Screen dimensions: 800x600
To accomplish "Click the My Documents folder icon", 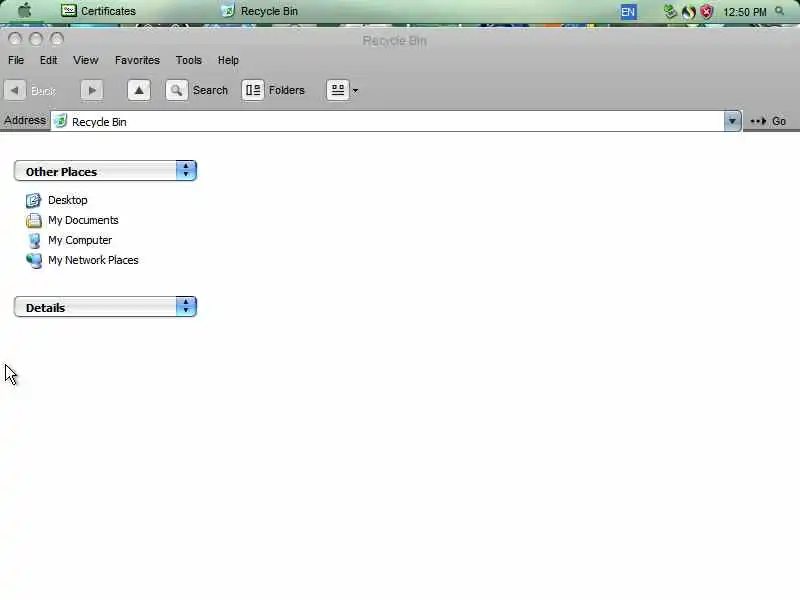I will coord(34,220).
